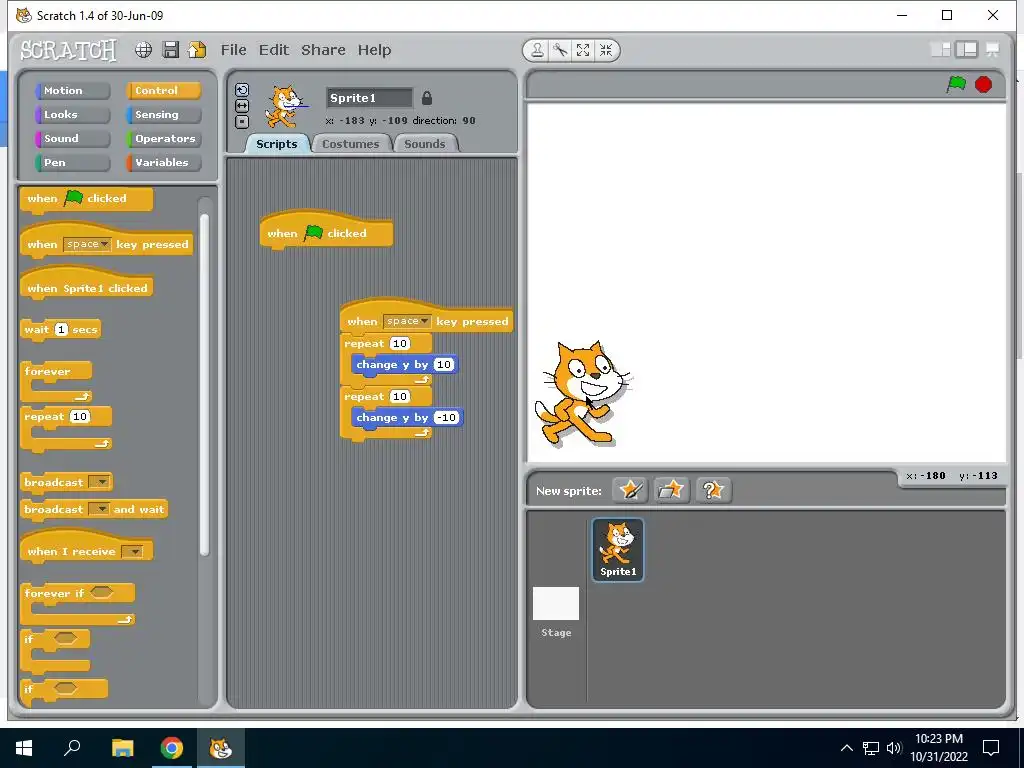This screenshot has height=768, width=1024.
Task: Open the Looks block category
Action: [x=72, y=115]
